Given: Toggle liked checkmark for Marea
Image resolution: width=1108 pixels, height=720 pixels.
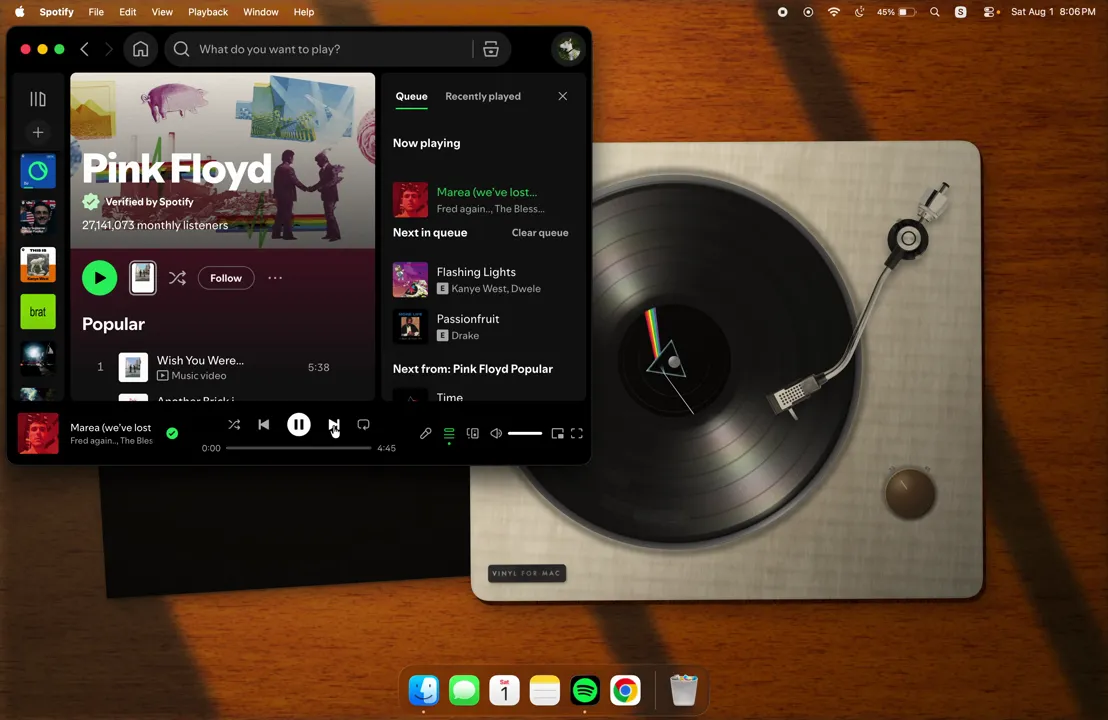Looking at the screenshot, I should coord(172,433).
